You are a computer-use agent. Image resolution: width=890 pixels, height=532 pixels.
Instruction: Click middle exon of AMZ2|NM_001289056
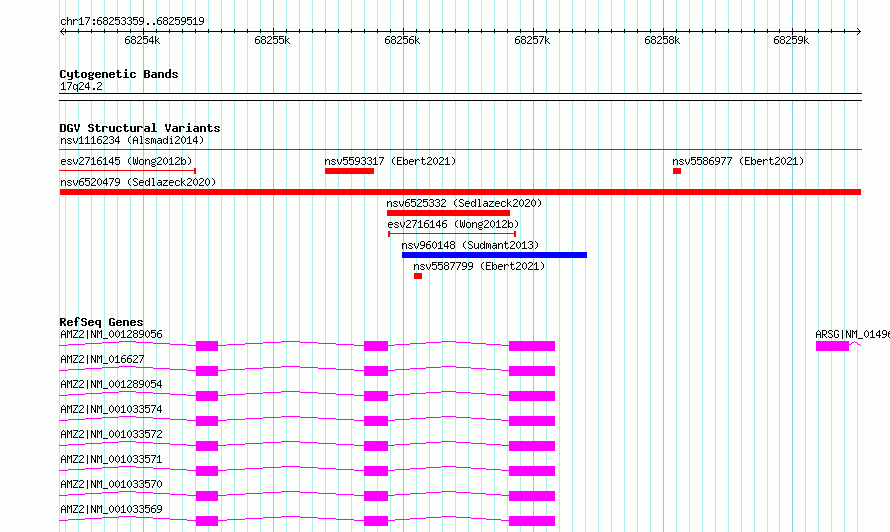pos(376,346)
